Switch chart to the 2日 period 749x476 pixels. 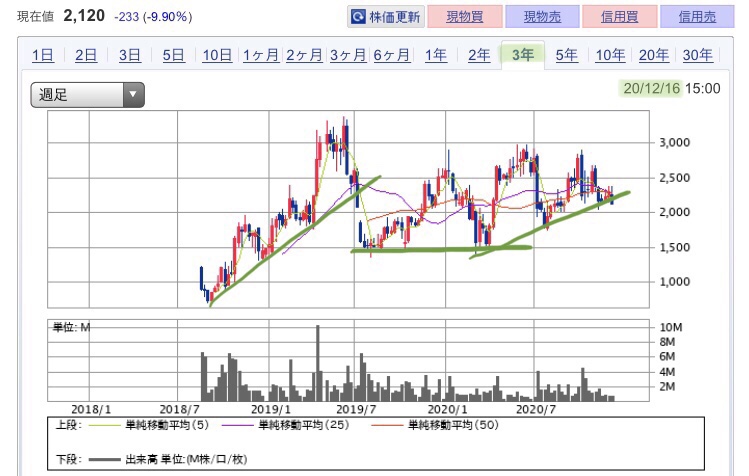86,55
